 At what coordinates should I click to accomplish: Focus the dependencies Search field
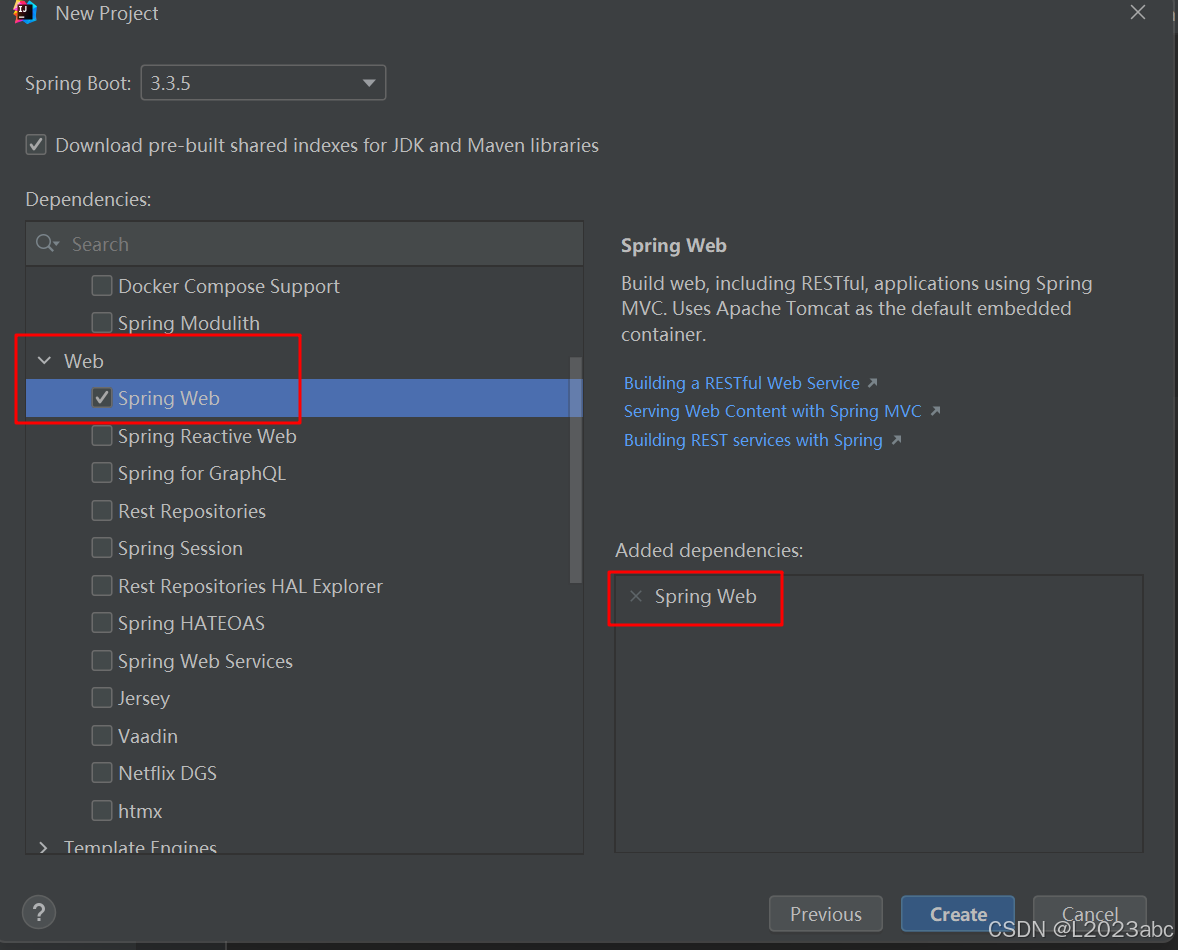tap(304, 244)
